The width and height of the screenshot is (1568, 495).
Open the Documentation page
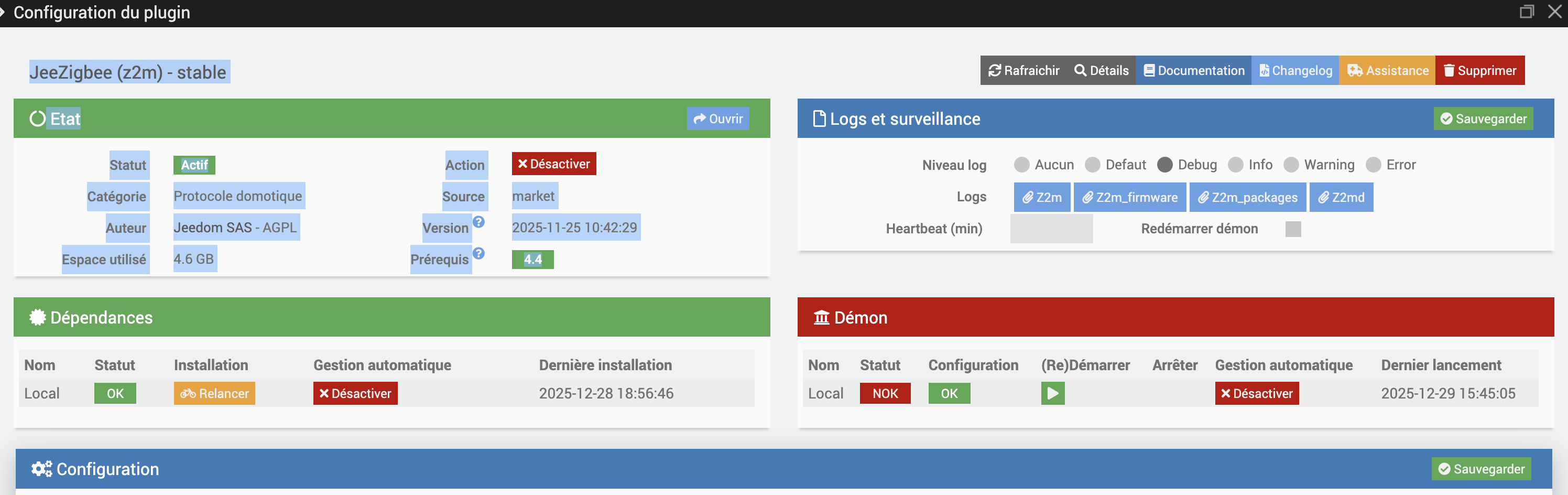point(1194,71)
